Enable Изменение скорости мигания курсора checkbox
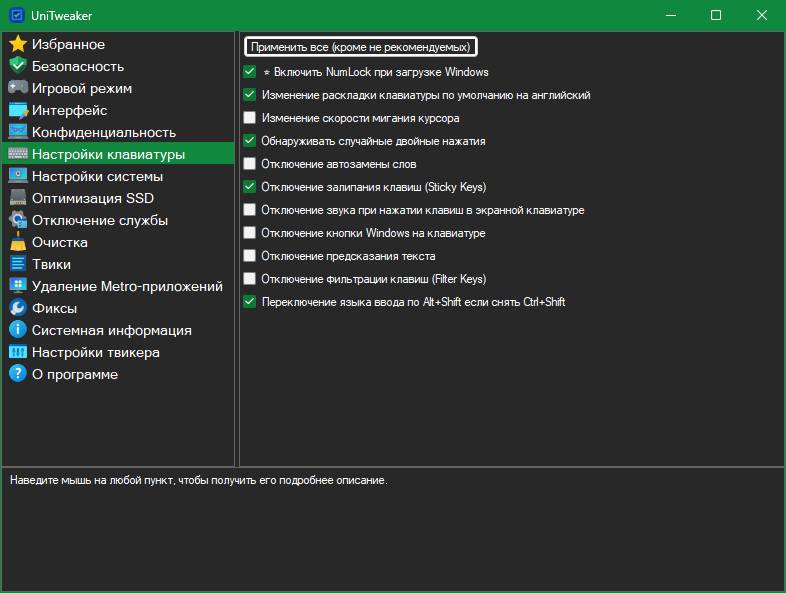The image size is (786, 593). (x=250, y=118)
